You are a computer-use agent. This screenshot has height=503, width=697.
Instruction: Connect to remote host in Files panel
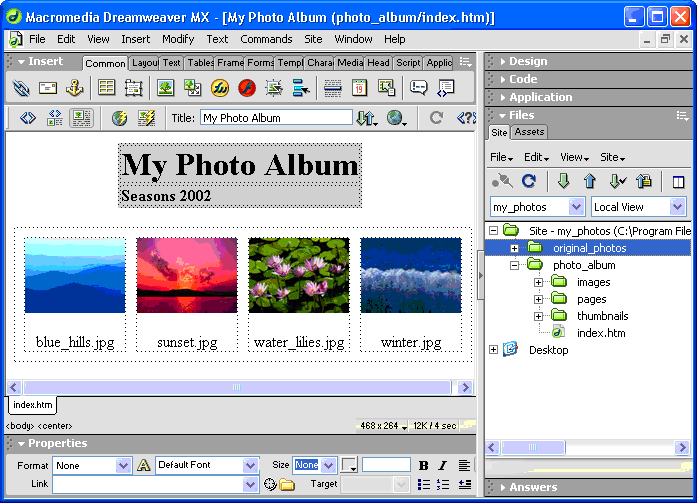pos(502,181)
